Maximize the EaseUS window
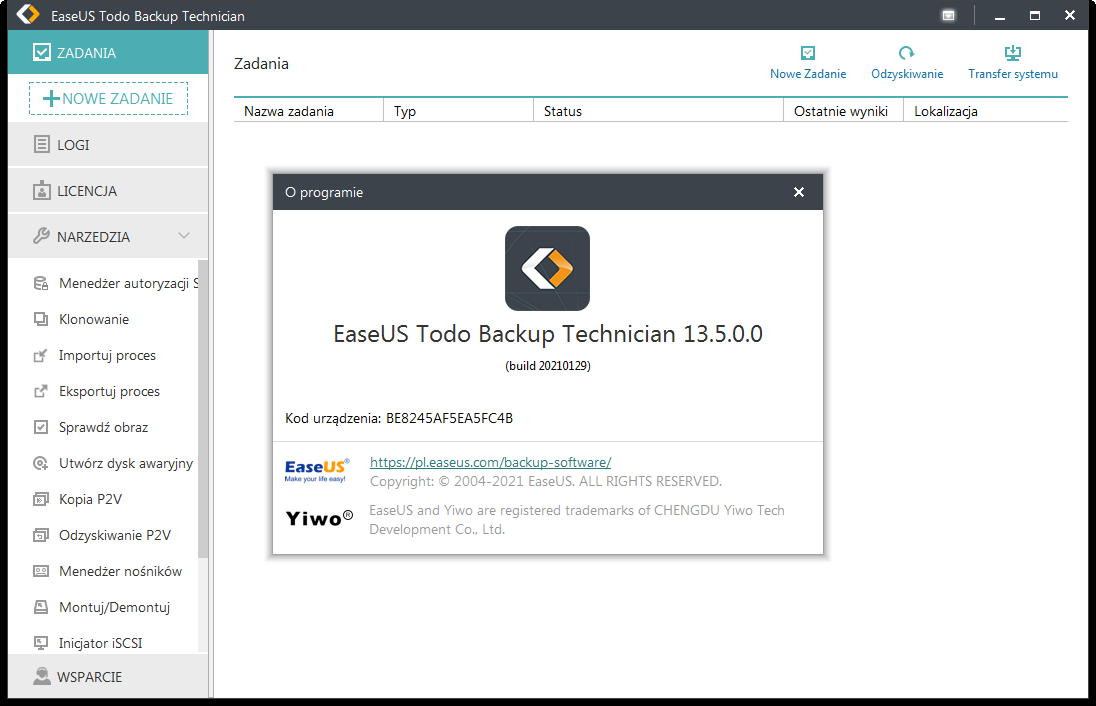1096x706 pixels. [x=1035, y=15]
